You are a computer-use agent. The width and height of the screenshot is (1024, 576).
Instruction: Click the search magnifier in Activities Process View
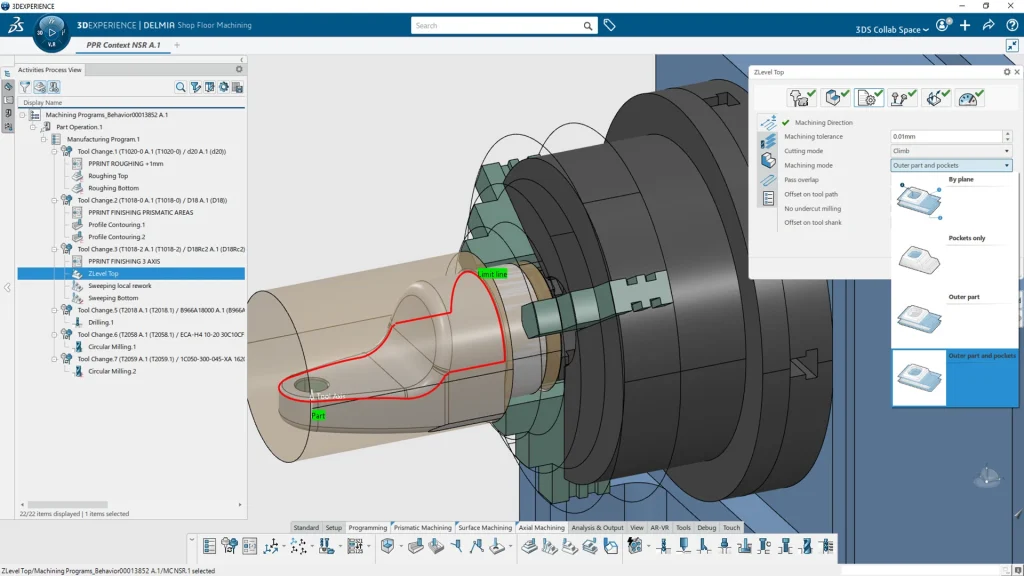181,88
